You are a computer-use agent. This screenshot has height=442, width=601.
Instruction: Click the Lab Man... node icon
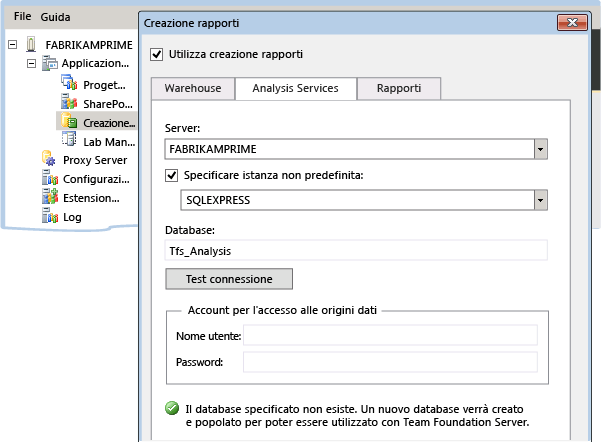coord(69,141)
